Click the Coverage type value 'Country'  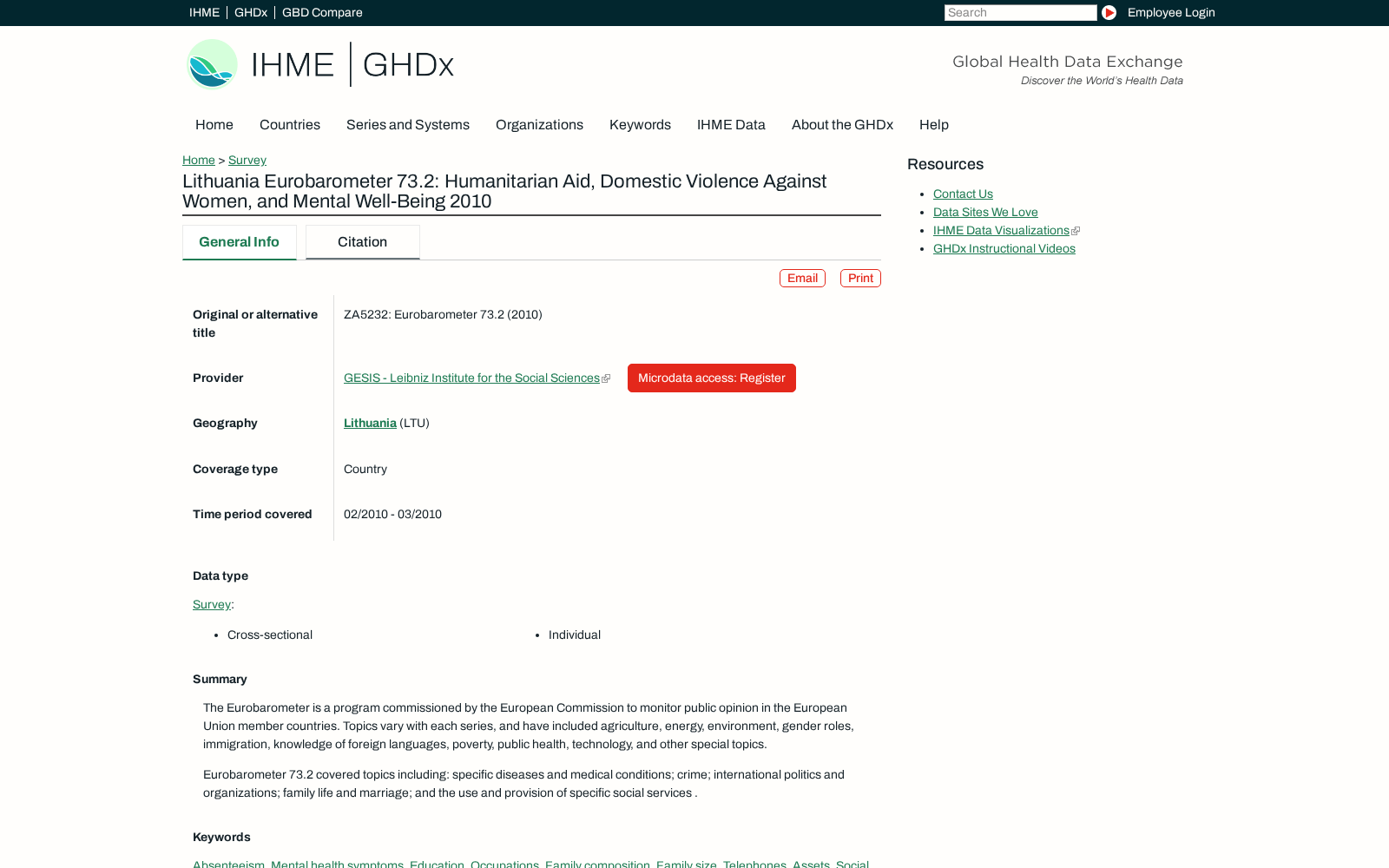365,470
